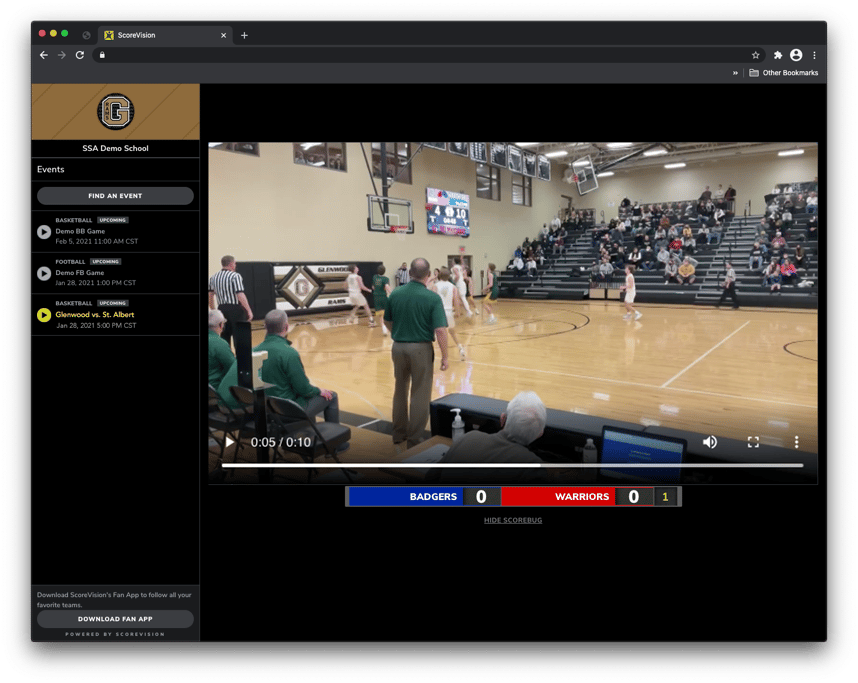Viewport: 858px width, 683px height.
Task: Open the video player overflow menu
Action: [796, 440]
